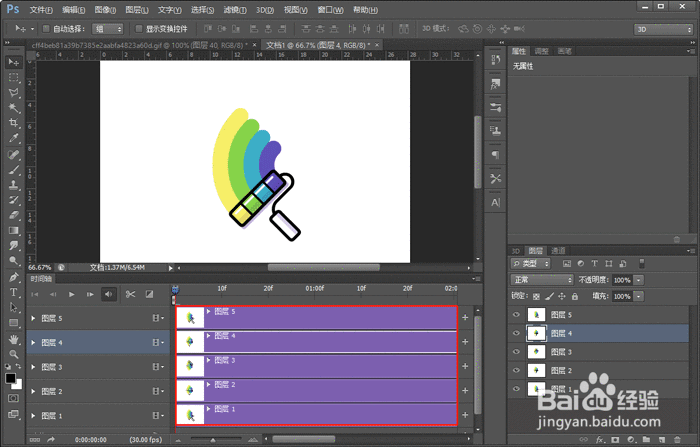Select the Lasso tool
Viewport: 700px width, 447px height.
pos(13,93)
